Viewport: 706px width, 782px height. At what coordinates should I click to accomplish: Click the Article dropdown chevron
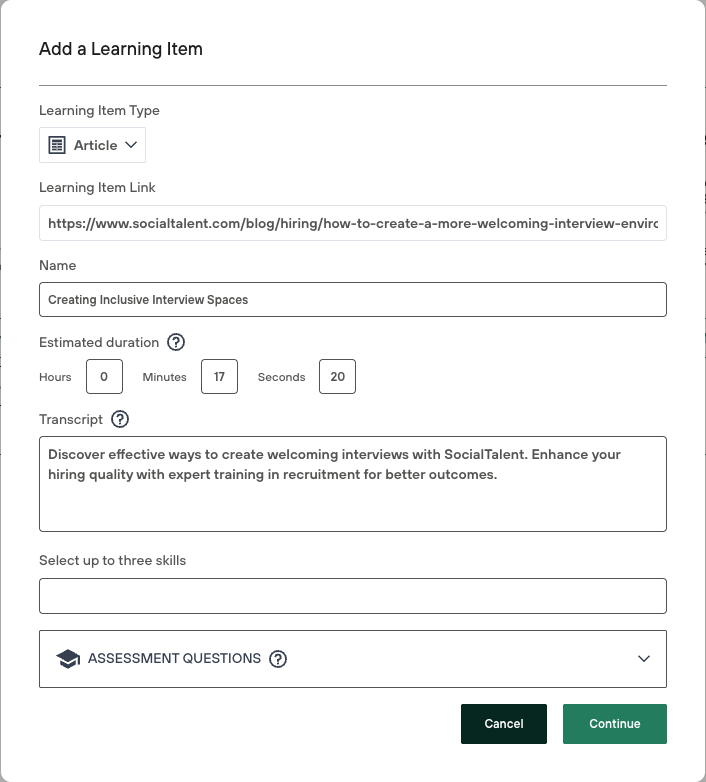point(131,145)
